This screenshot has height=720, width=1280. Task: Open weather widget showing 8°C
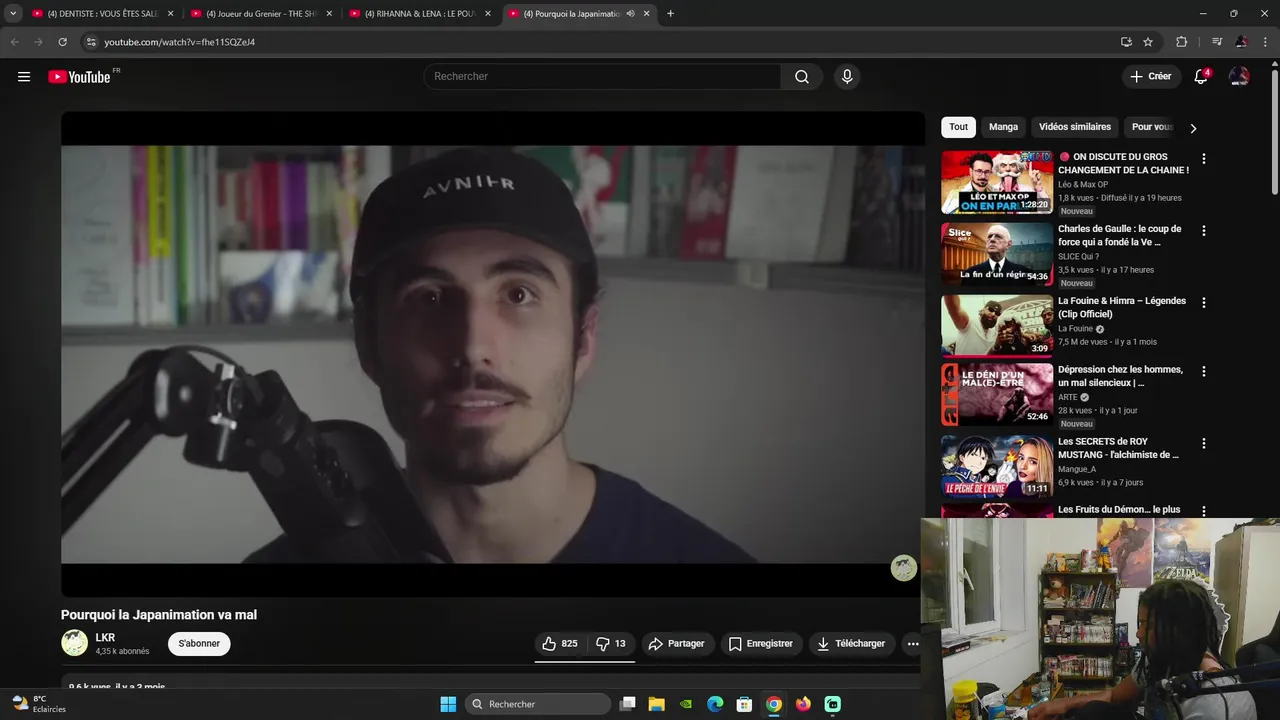coord(40,704)
